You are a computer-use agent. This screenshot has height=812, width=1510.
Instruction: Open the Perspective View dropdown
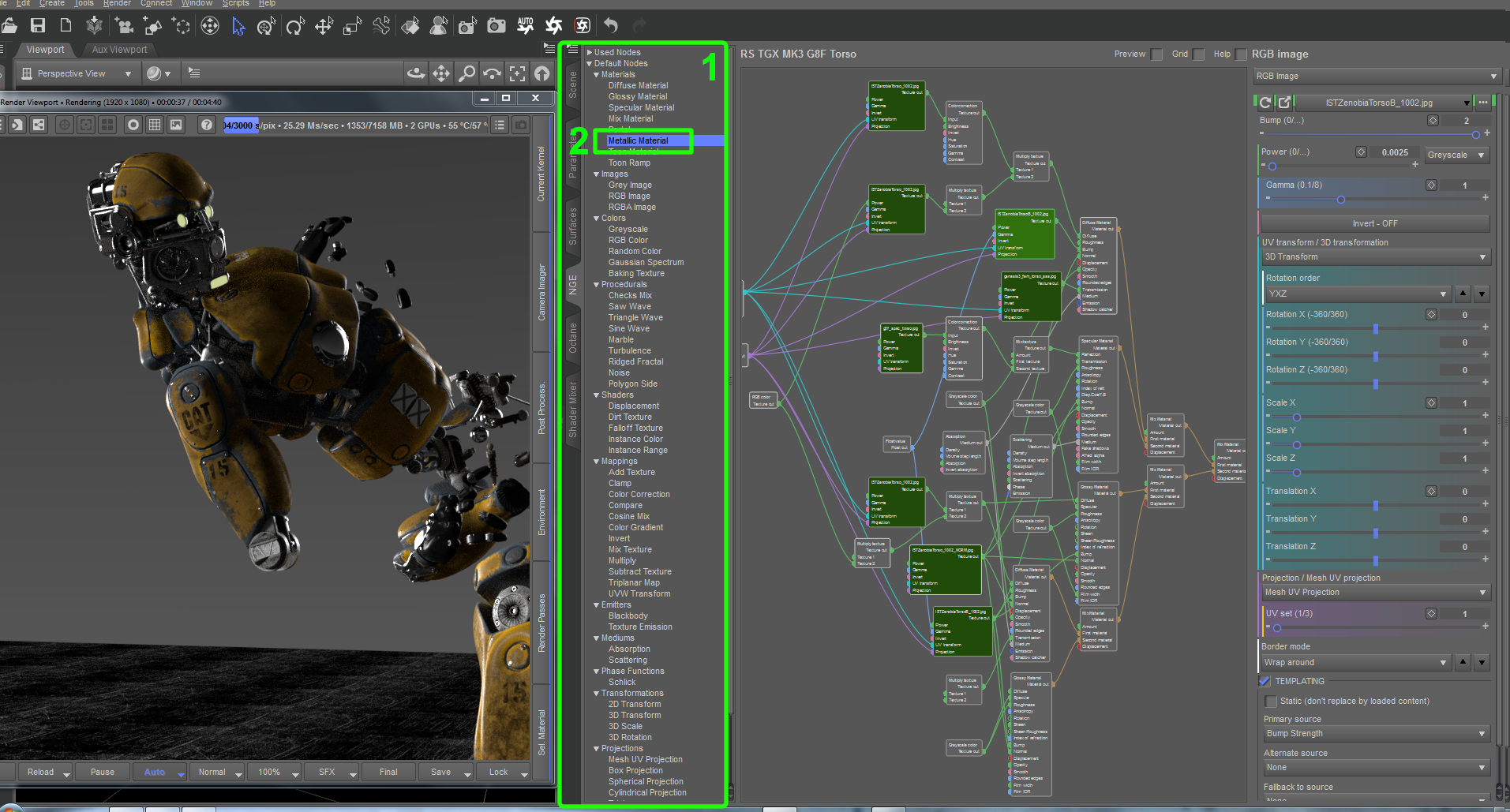(x=77, y=73)
